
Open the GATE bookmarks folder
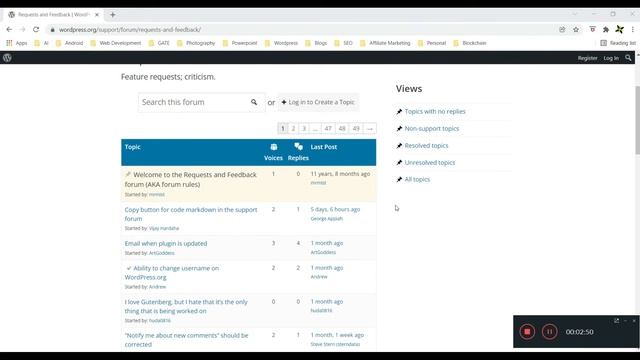159,43
